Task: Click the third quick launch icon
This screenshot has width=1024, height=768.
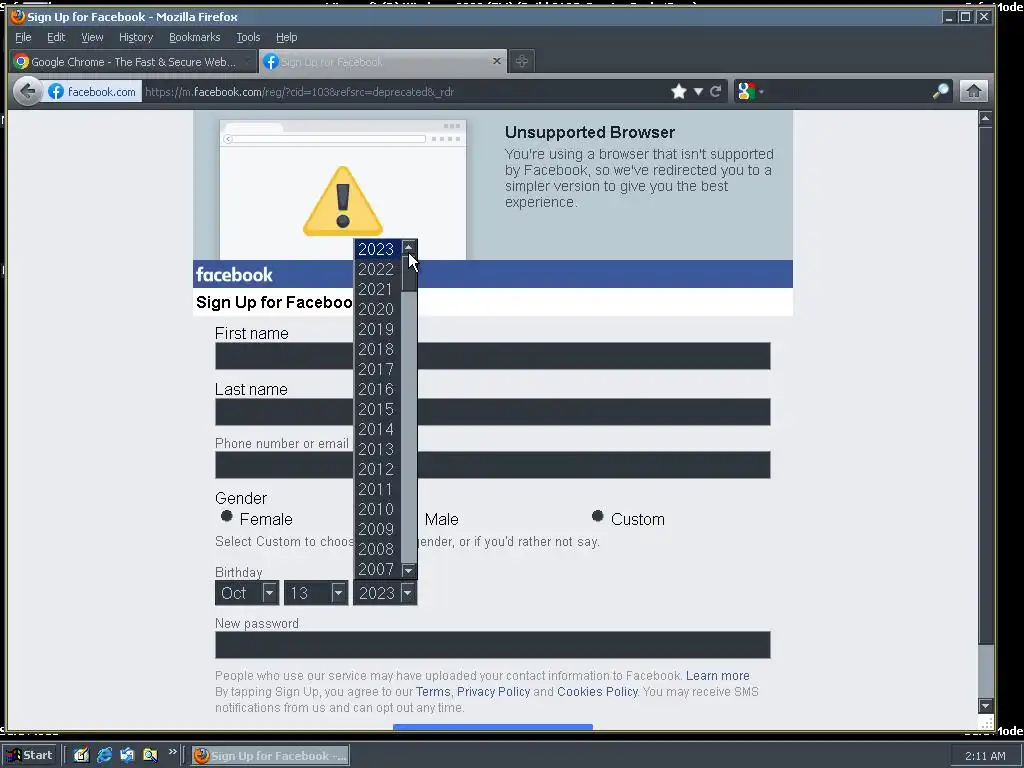Action: pyautogui.click(x=127, y=755)
